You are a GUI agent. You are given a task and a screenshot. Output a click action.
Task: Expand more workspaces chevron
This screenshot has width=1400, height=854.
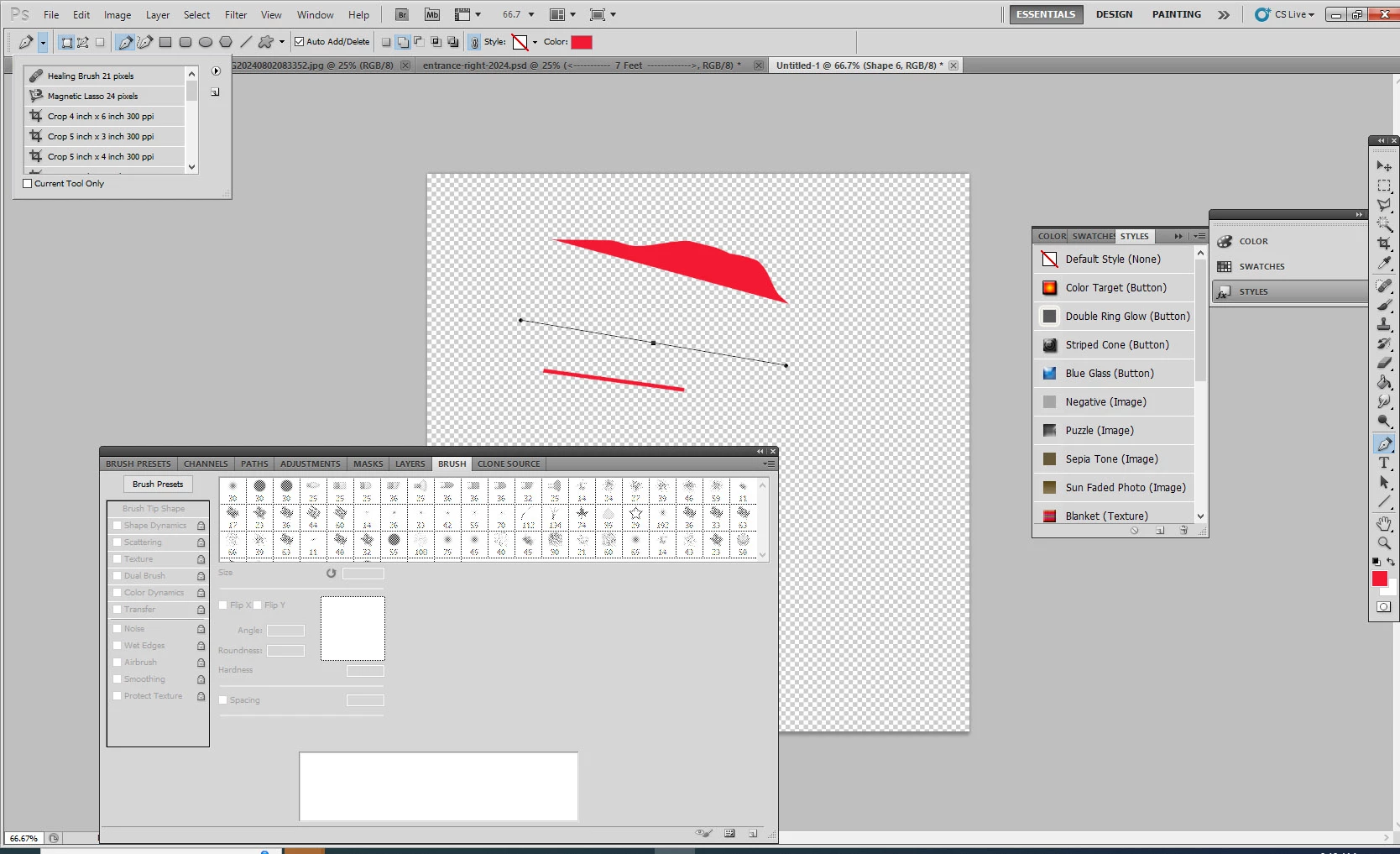tap(1224, 14)
